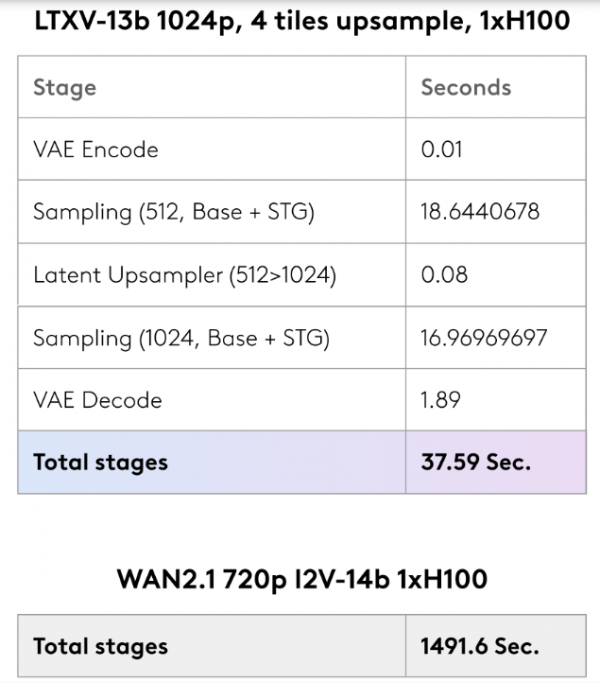Viewport: 600px width, 683px height.
Task: Click the 1491.6 Sec. total value
Action: 480,646
